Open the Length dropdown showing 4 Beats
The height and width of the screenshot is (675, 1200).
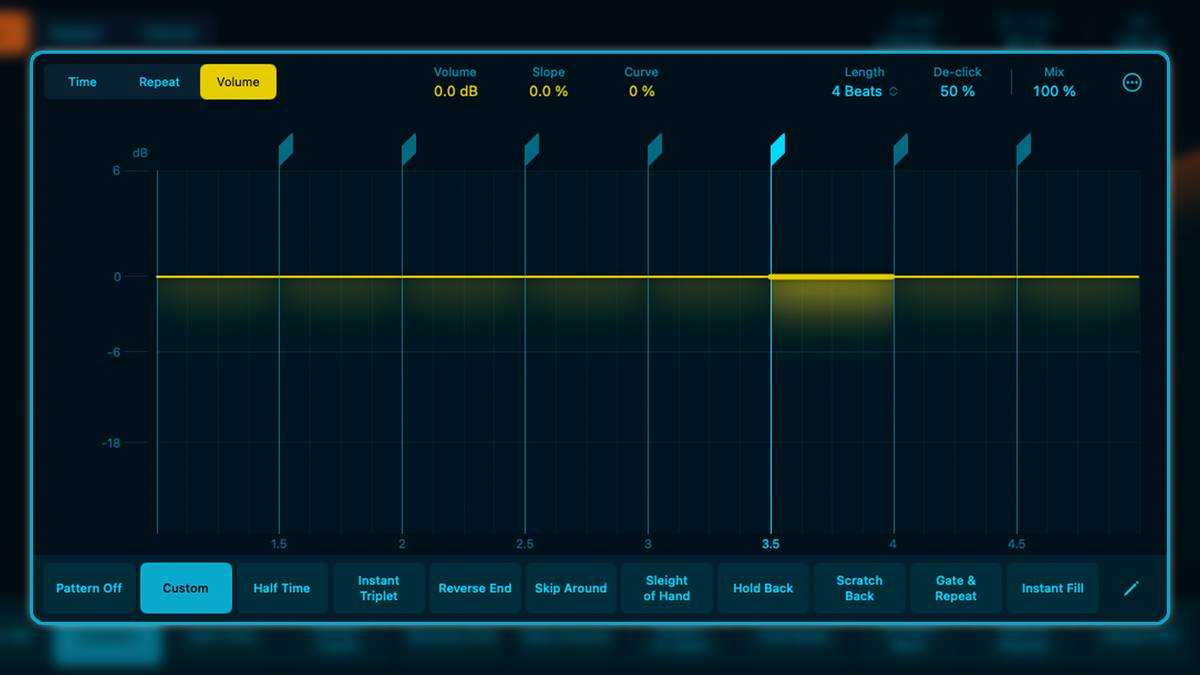click(x=862, y=91)
